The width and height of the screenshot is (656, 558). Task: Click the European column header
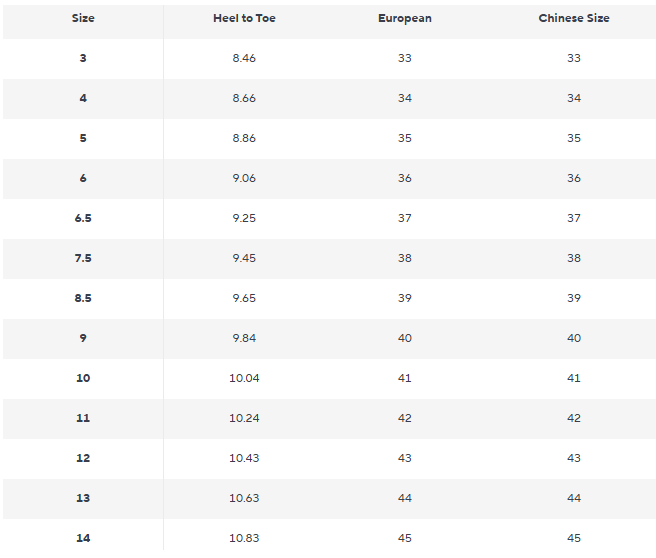point(405,18)
